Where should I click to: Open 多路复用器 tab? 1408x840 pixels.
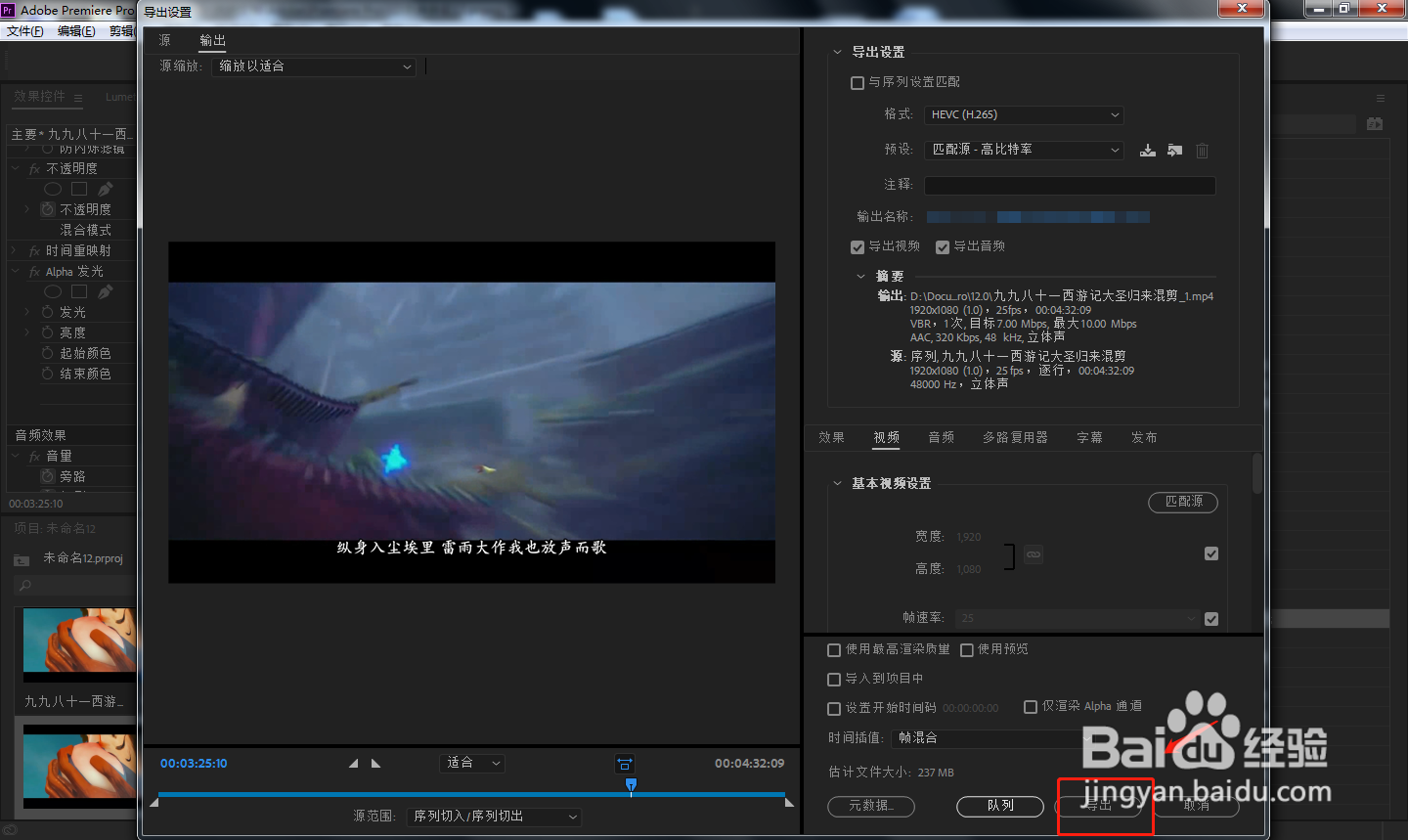[x=1015, y=437]
